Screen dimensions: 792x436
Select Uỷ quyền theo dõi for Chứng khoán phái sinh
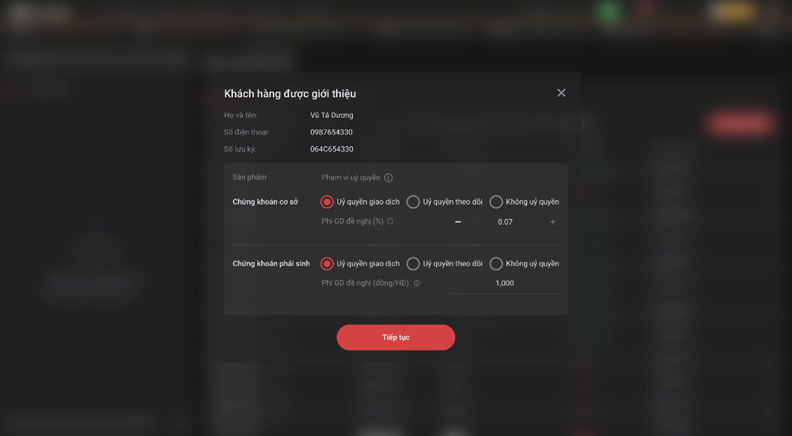pos(413,264)
